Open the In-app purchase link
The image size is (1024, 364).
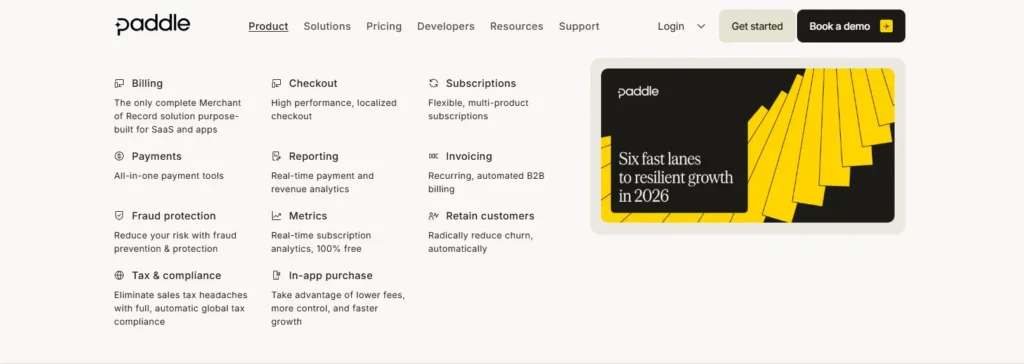coord(330,275)
